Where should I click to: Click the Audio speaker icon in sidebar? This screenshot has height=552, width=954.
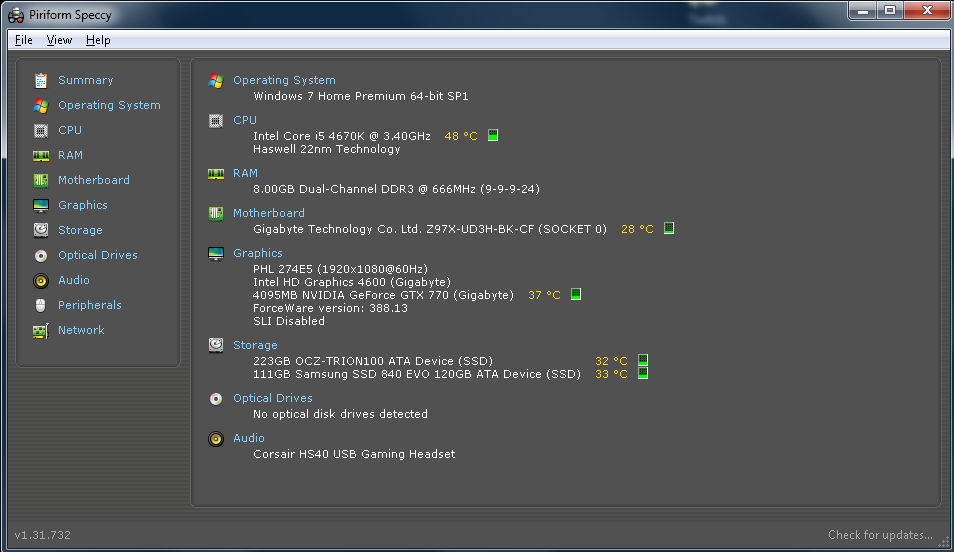[41, 281]
